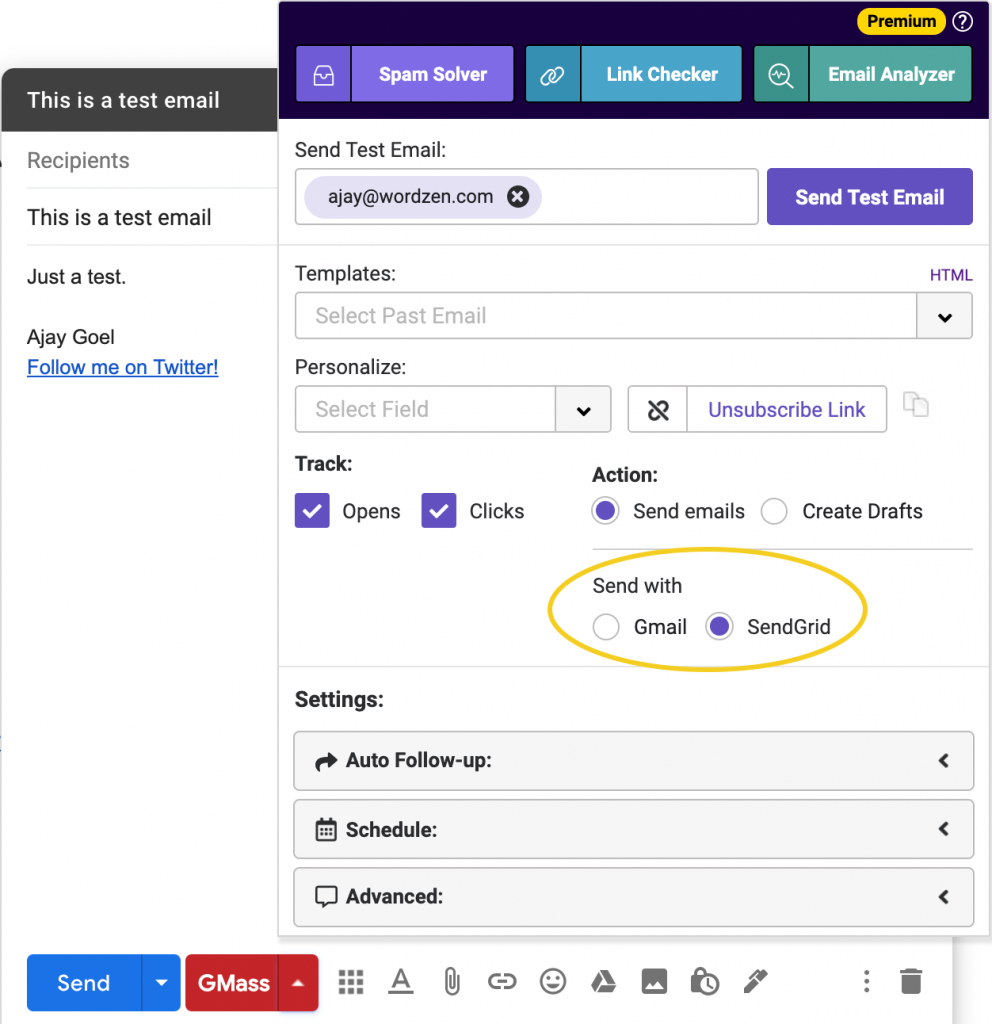Select the Gmail send-with radio button

coord(606,627)
